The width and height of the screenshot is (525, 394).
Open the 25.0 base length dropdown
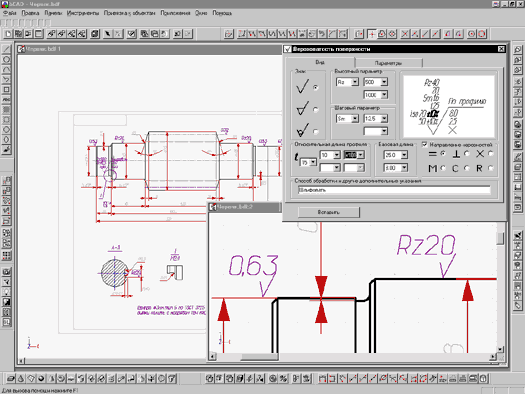[x=404, y=155]
